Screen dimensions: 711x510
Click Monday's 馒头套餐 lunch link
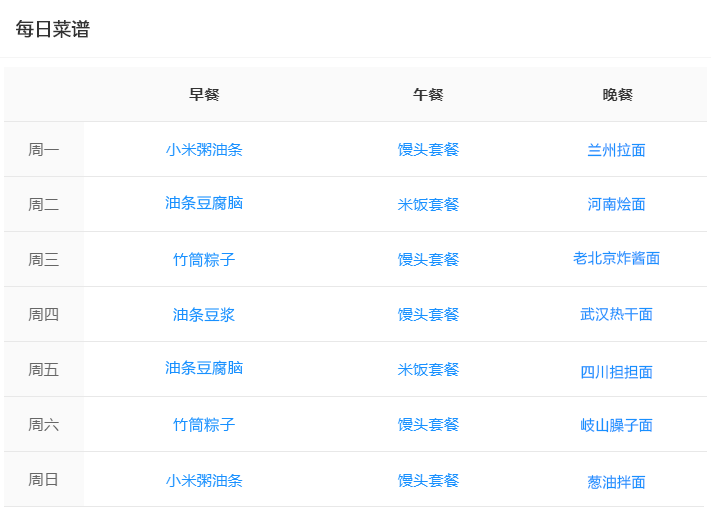pos(428,150)
